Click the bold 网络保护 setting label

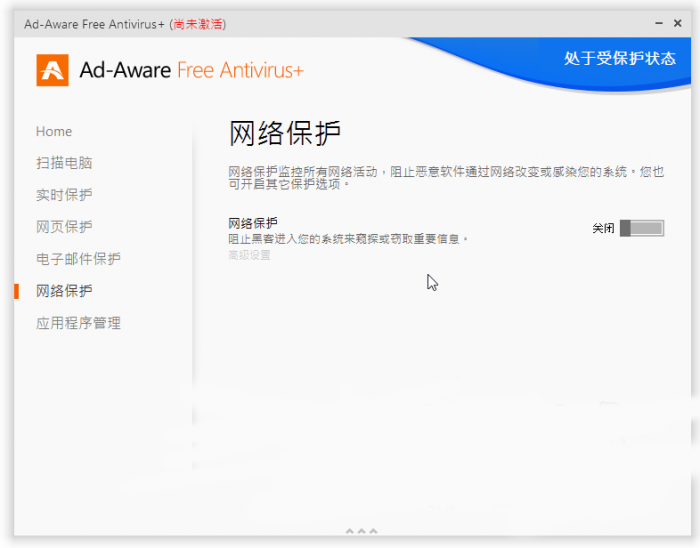pos(253,223)
